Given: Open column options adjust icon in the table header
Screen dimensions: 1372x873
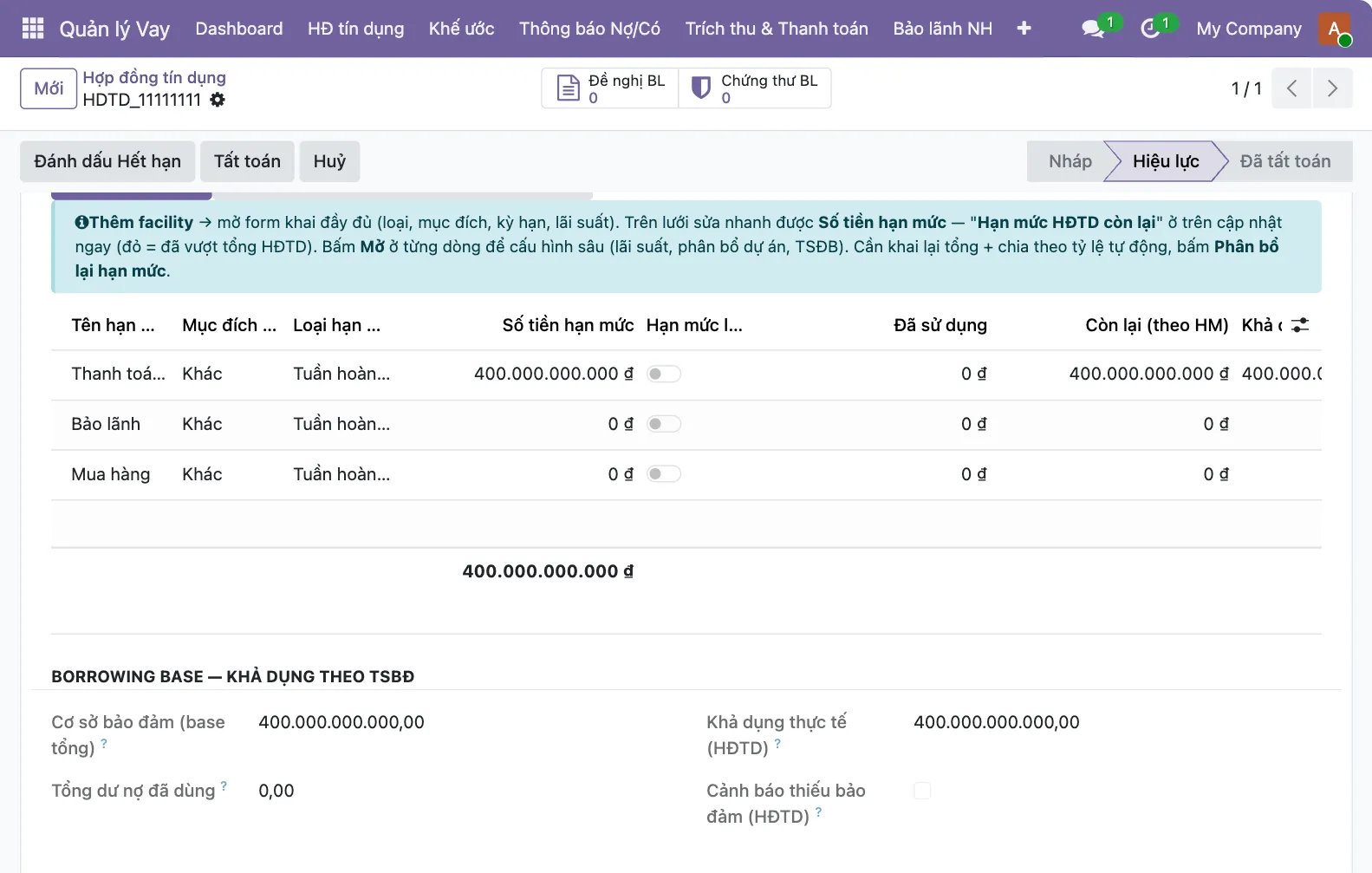Looking at the screenshot, I should pos(1300,325).
